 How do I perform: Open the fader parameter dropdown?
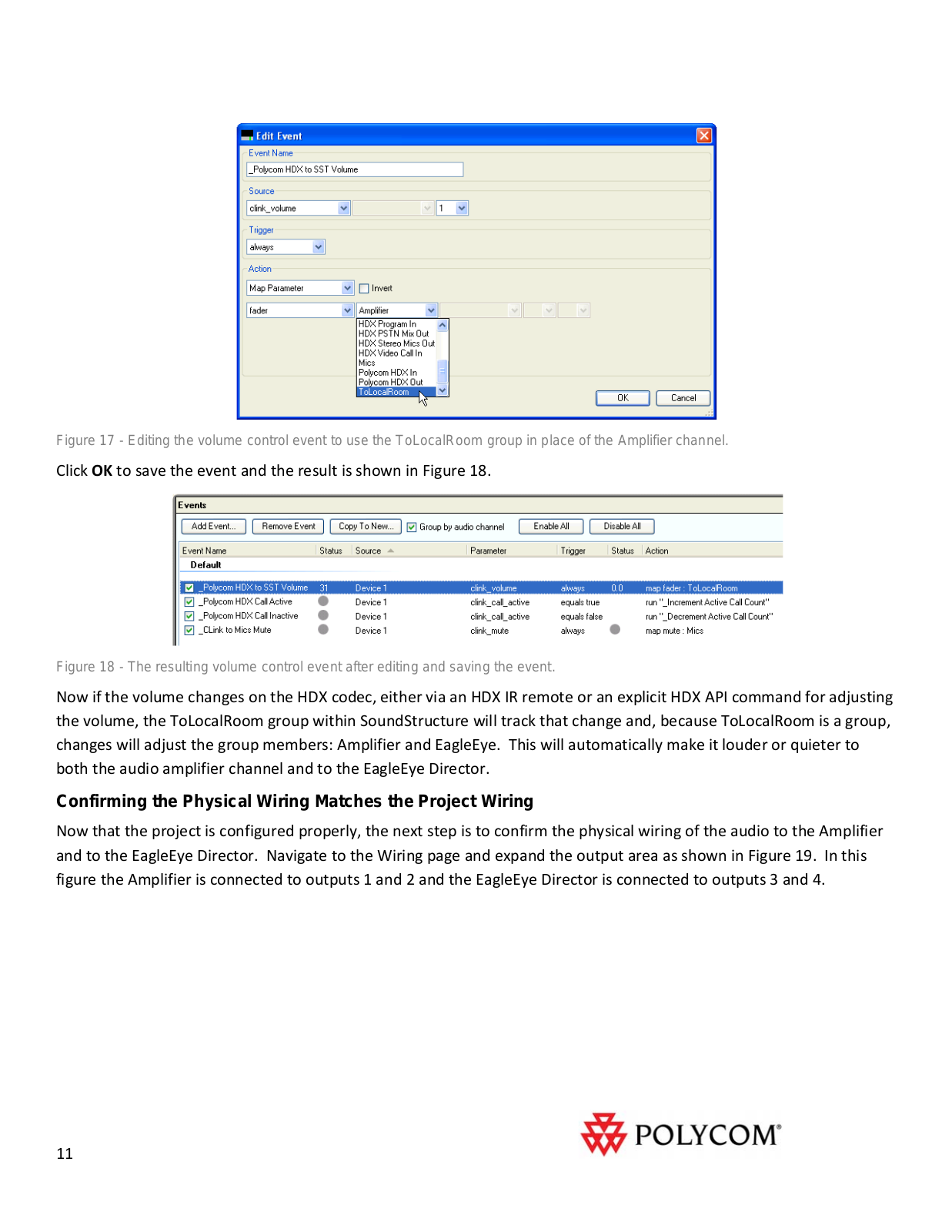347,310
